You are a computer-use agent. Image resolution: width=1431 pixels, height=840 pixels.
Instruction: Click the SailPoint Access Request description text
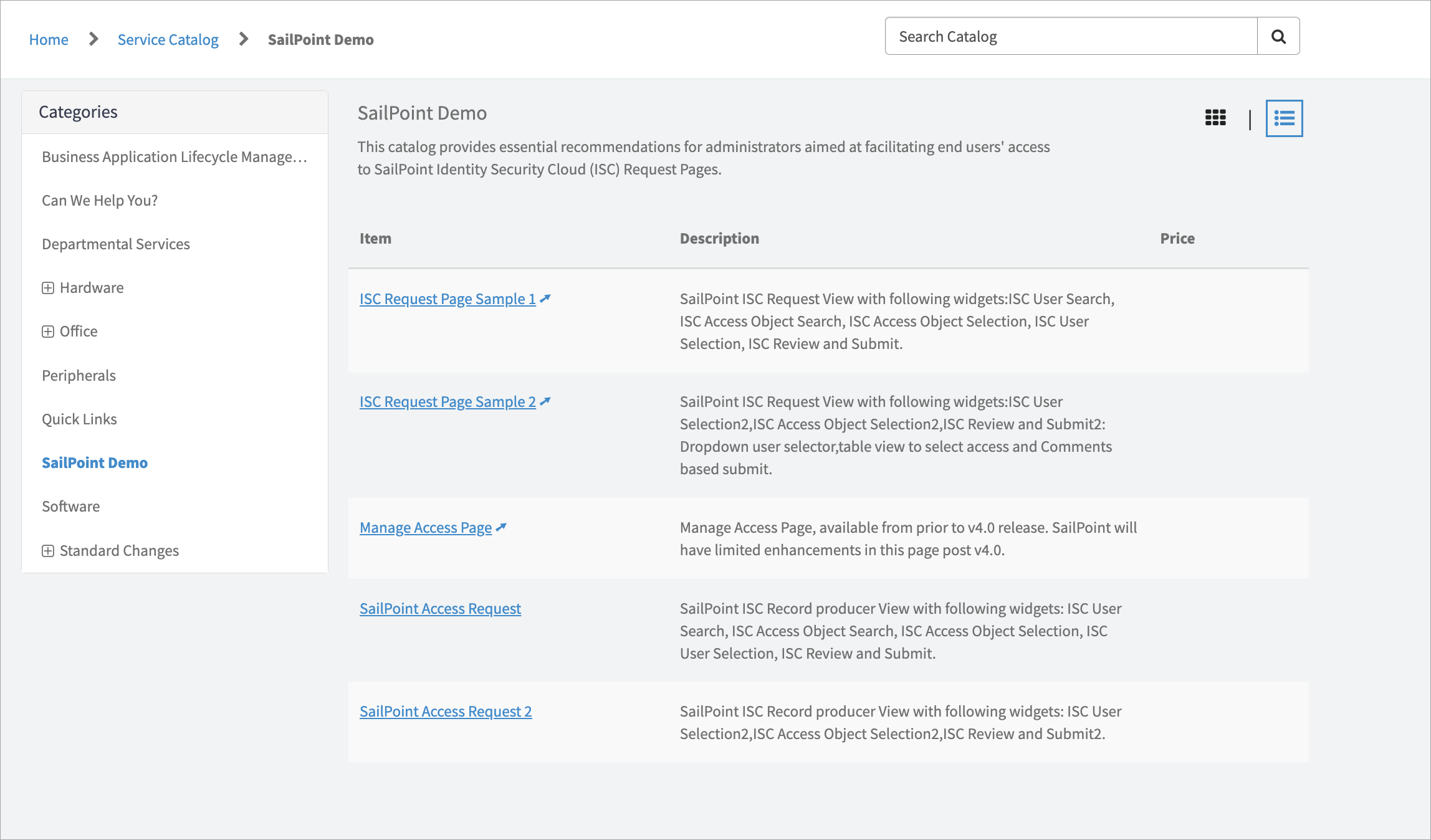pyautogui.click(x=901, y=631)
